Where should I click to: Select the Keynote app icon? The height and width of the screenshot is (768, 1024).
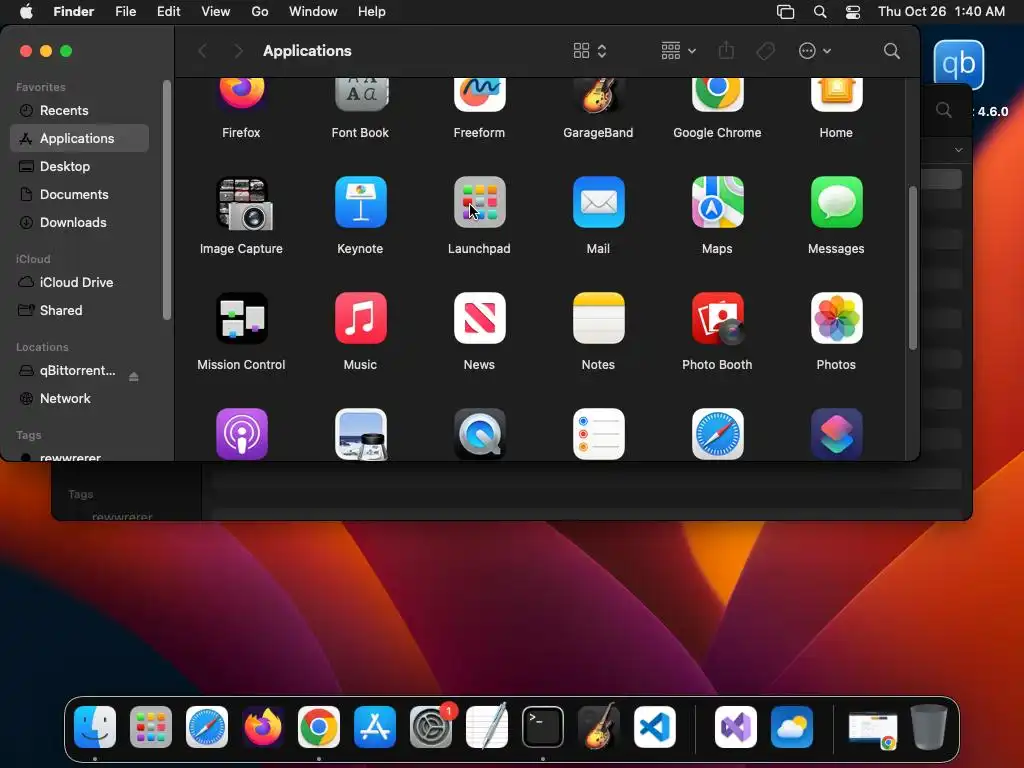coord(360,202)
